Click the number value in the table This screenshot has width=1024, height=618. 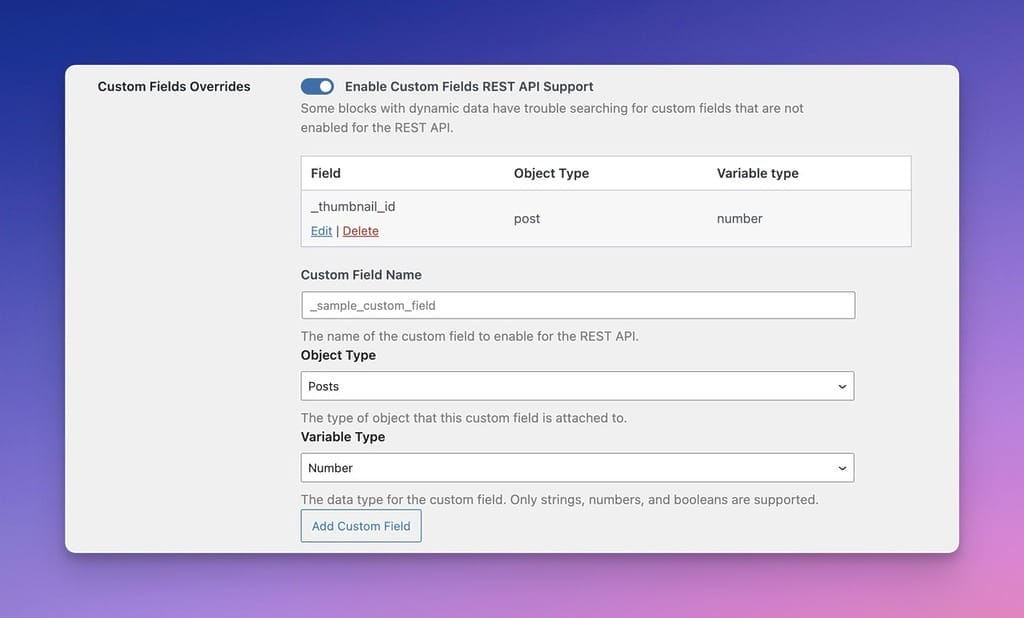739,218
